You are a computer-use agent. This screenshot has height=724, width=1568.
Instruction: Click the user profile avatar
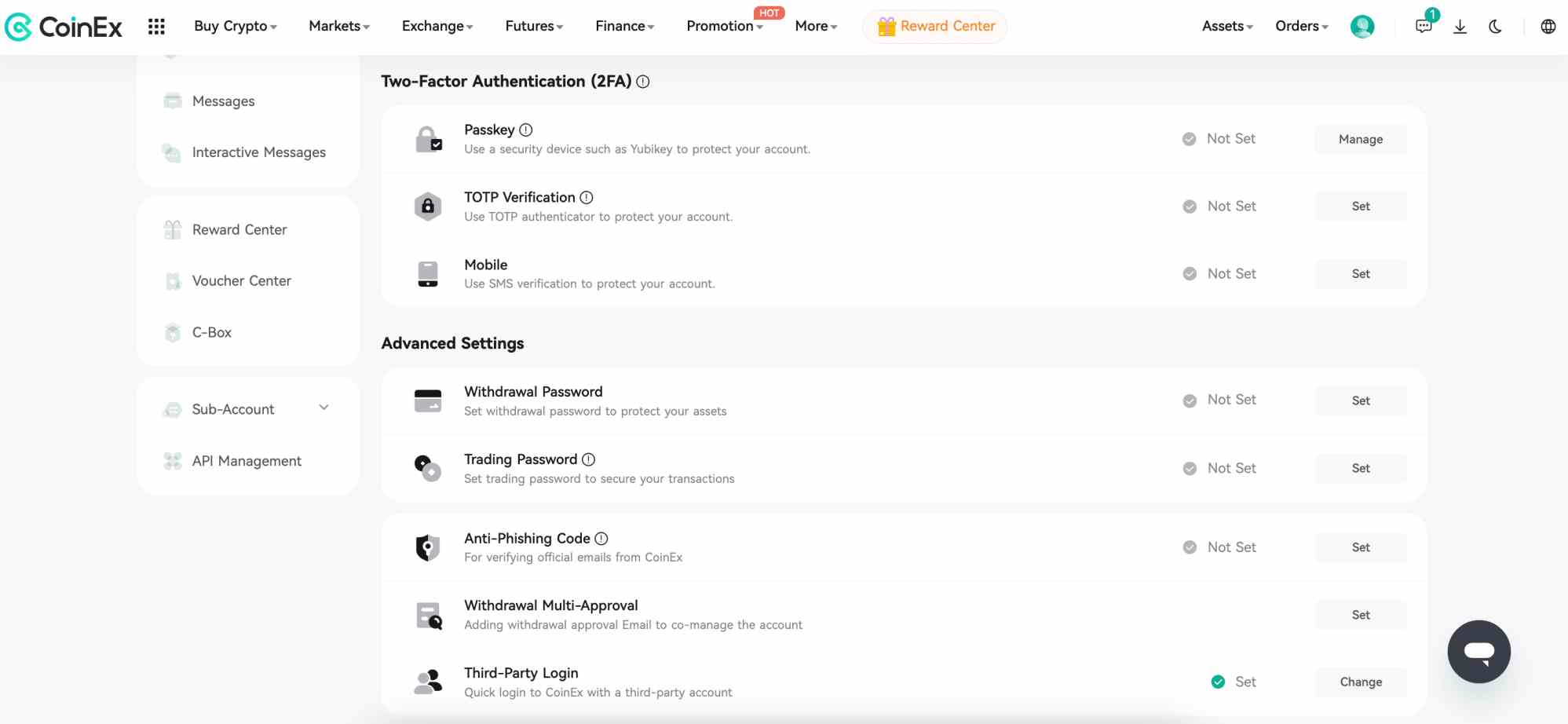pyautogui.click(x=1361, y=27)
